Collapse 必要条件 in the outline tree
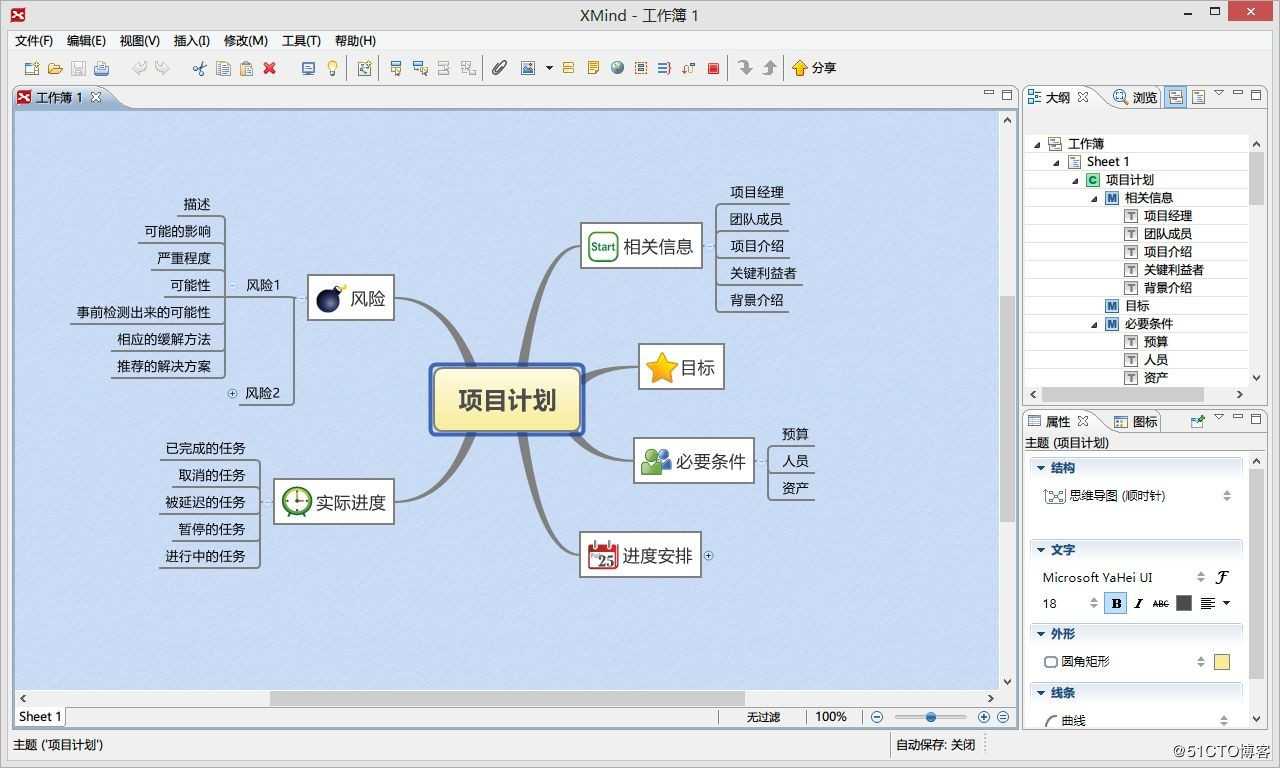The height and width of the screenshot is (768, 1280). [1094, 324]
